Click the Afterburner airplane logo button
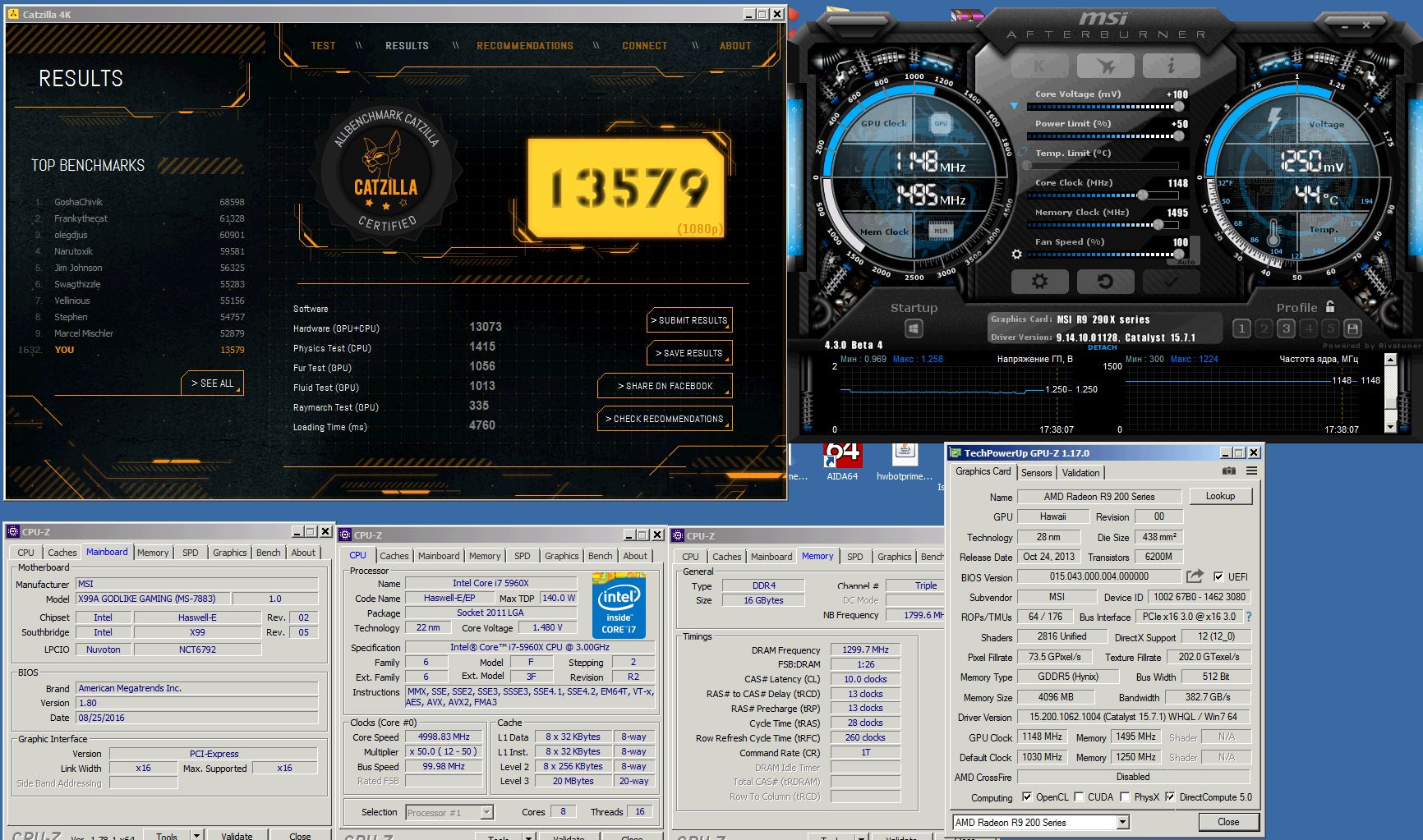1423x840 pixels. click(1105, 66)
